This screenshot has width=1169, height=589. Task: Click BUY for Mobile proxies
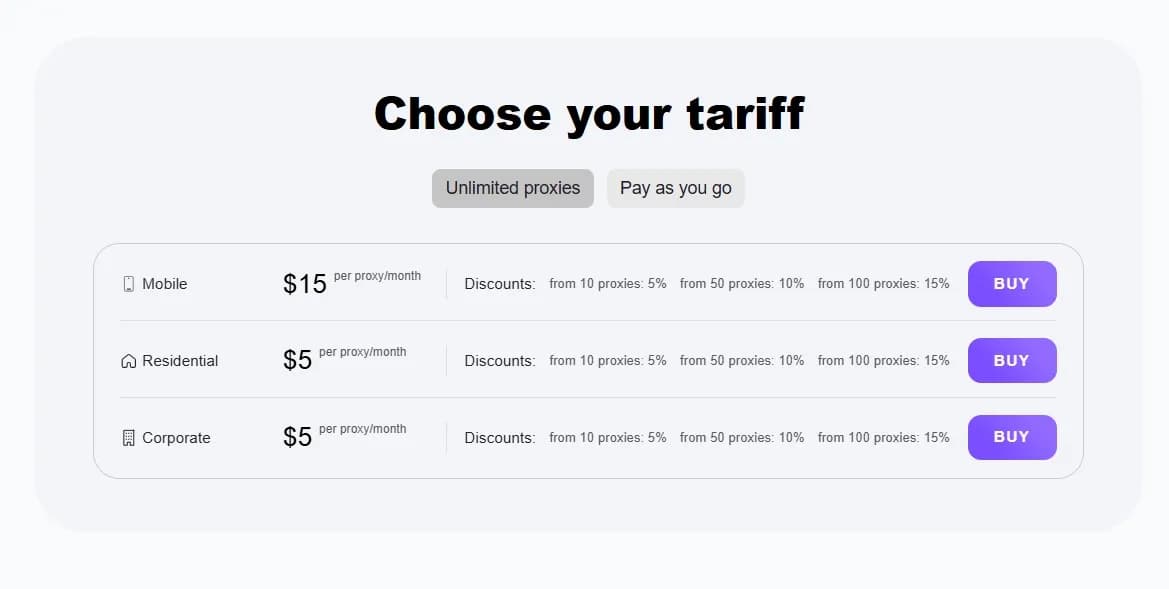click(x=1011, y=284)
